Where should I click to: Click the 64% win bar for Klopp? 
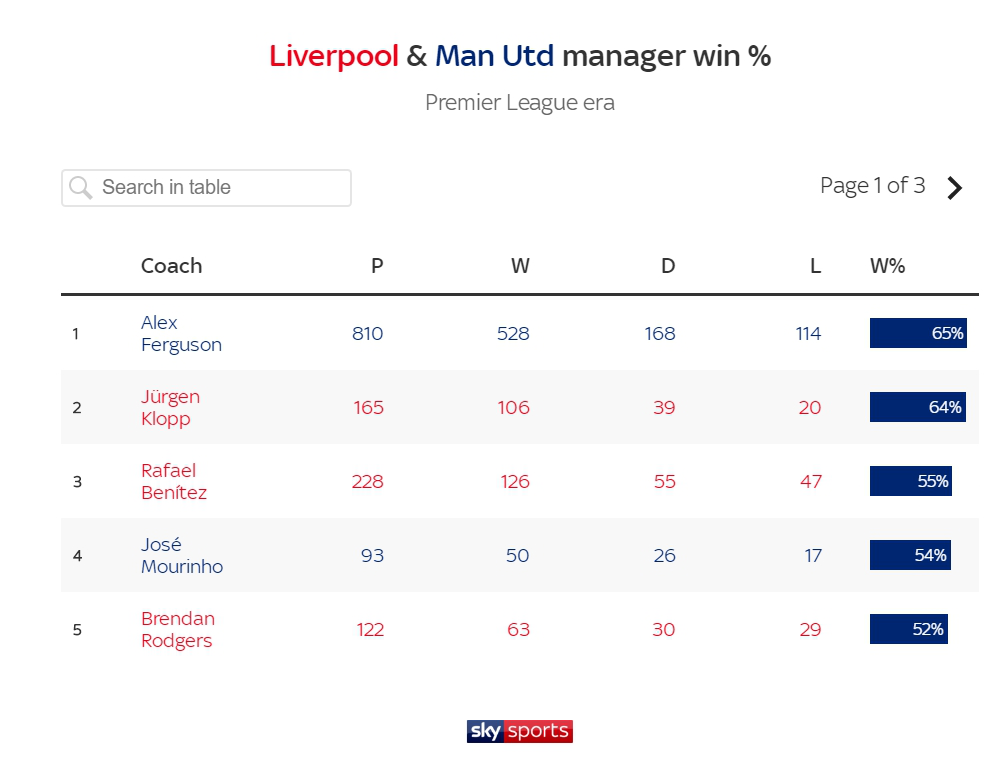click(x=918, y=407)
